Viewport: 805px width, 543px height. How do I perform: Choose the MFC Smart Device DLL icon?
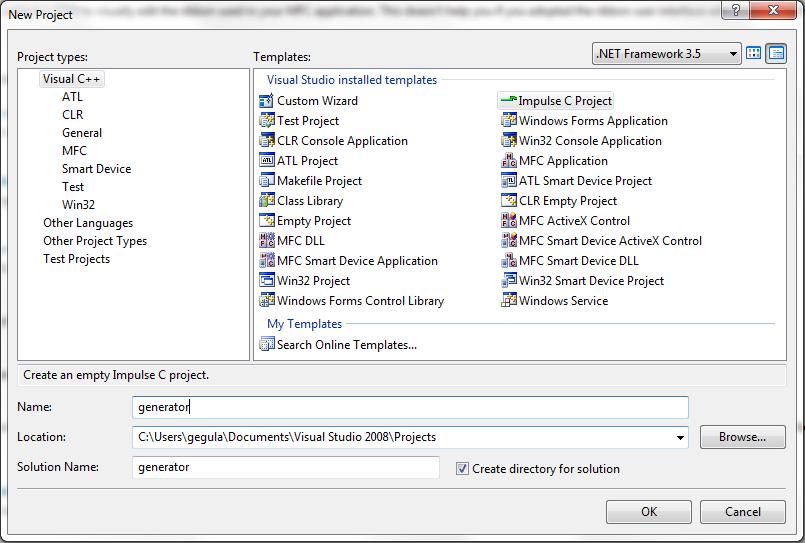pos(508,261)
